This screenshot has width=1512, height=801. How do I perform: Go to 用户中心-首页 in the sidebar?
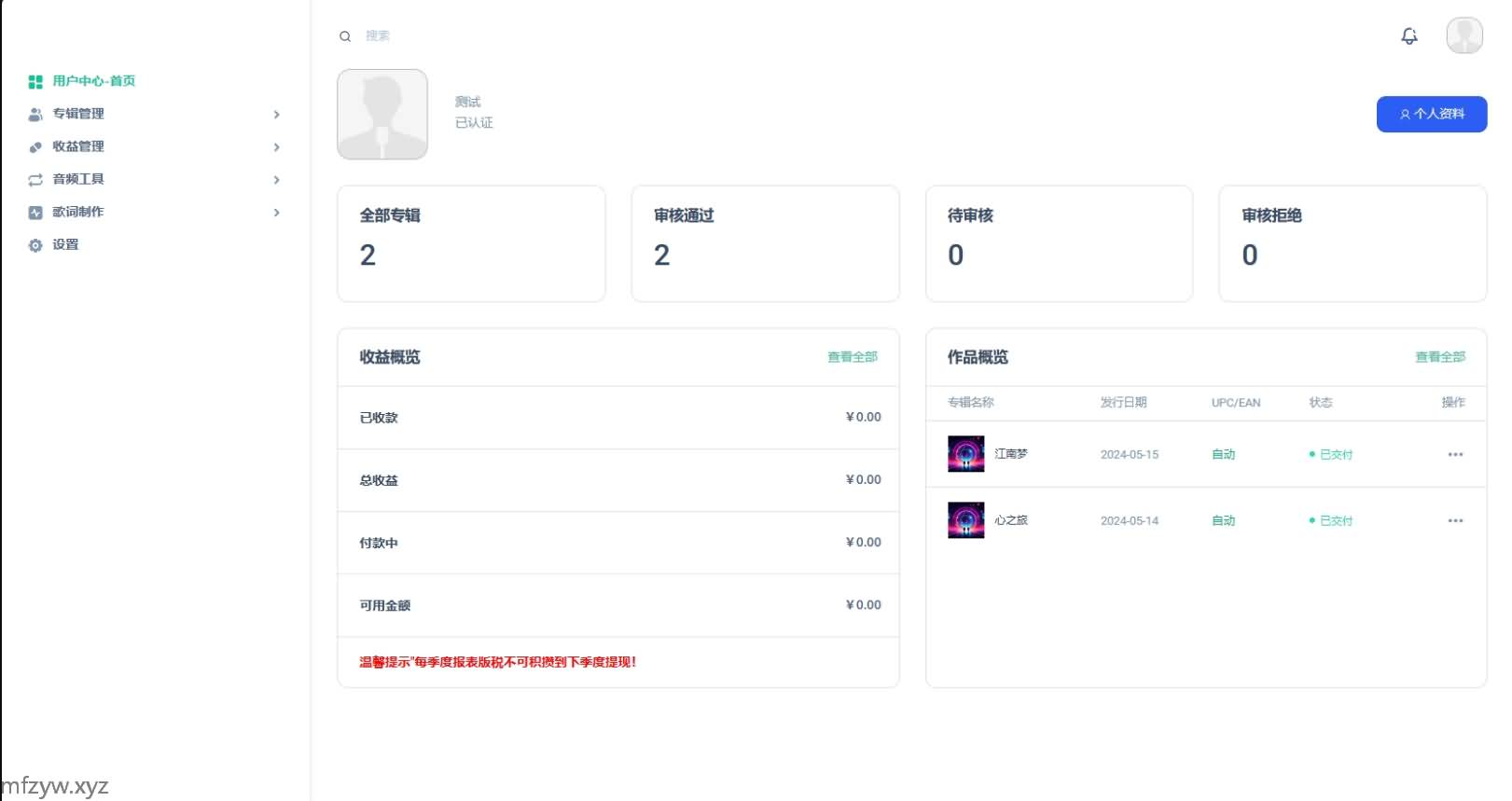[x=93, y=81]
